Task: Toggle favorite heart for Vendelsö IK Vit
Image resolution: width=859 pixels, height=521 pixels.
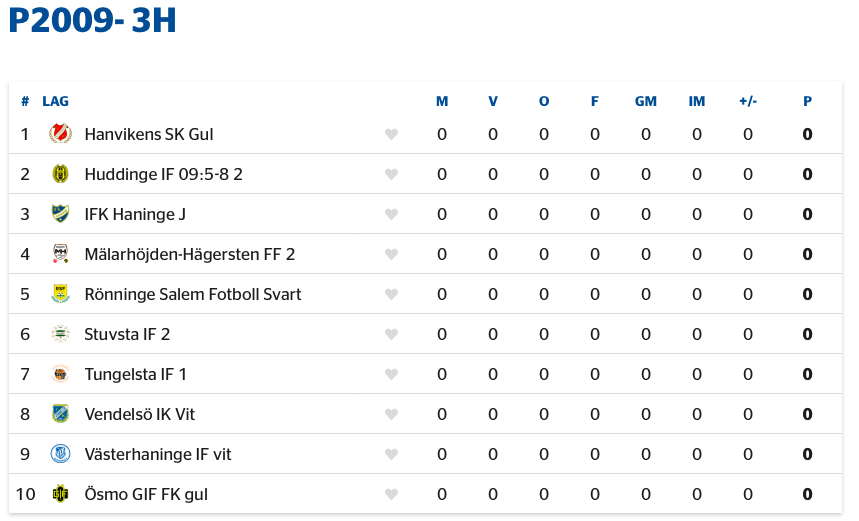Action: pos(392,415)
